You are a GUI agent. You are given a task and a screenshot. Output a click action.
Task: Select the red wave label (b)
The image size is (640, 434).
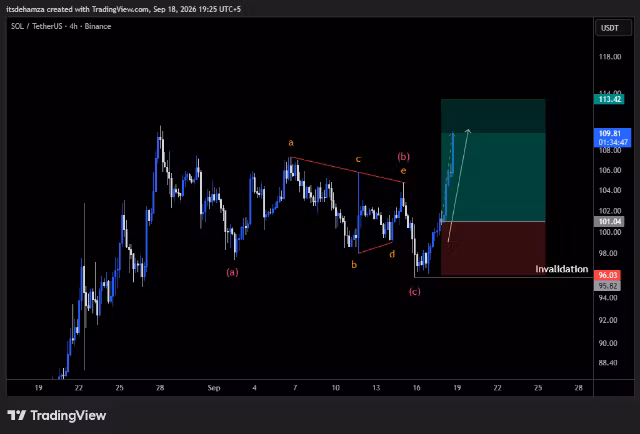coord(403,156)
